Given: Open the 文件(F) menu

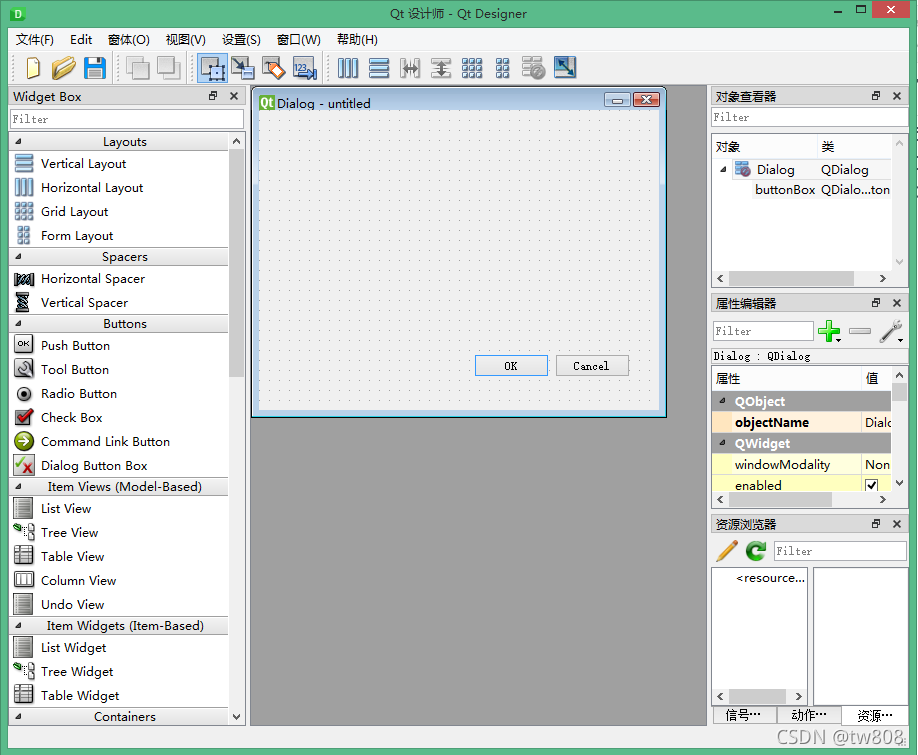Looking at the screenshot, I should (35, 39).
